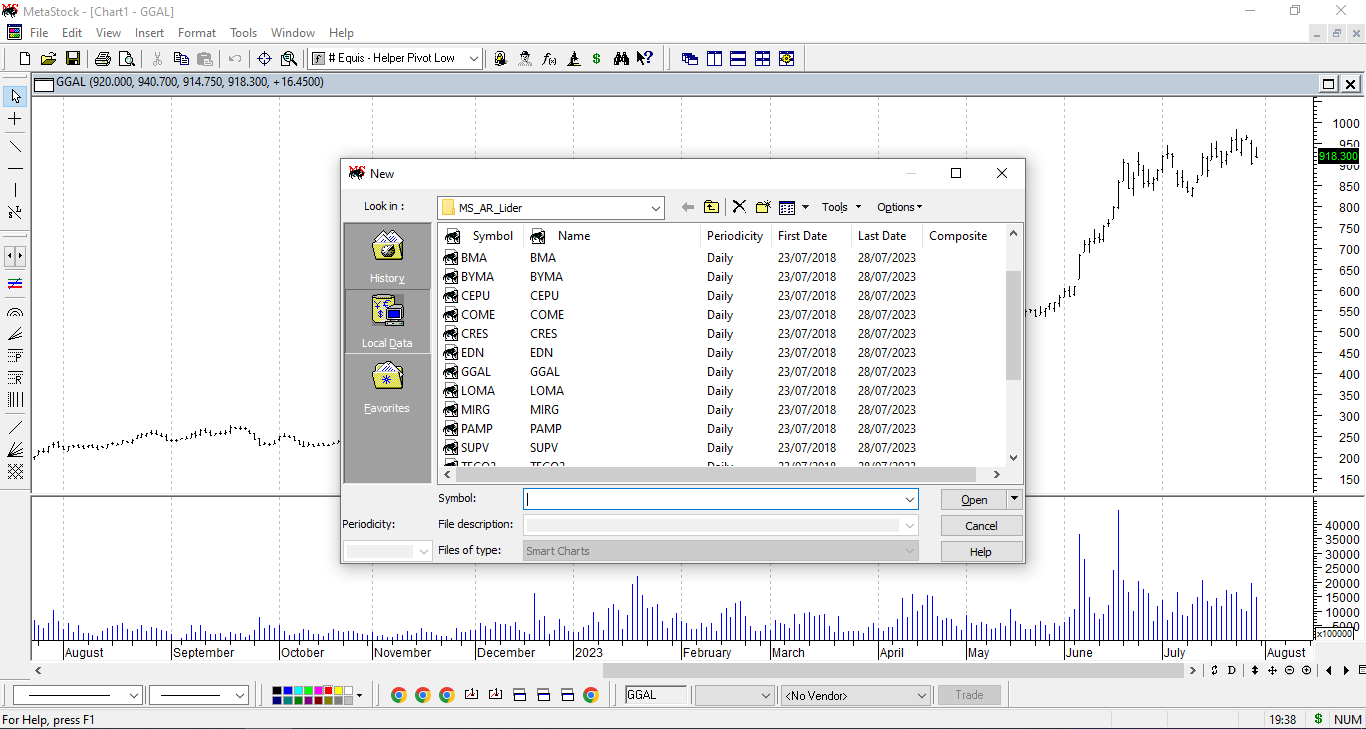This screenshot has width=1366, height=729.
Task: Click the Tile in columns toolbar icon
Action: point(714,59)
